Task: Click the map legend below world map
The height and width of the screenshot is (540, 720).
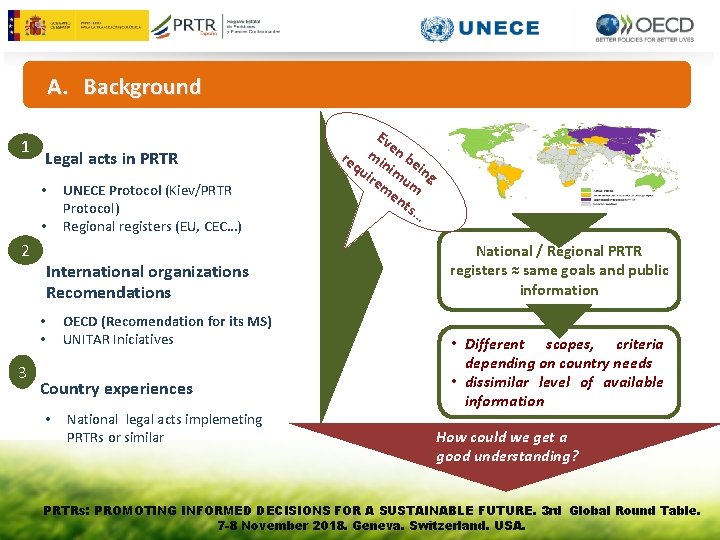Action: (617, 197)
